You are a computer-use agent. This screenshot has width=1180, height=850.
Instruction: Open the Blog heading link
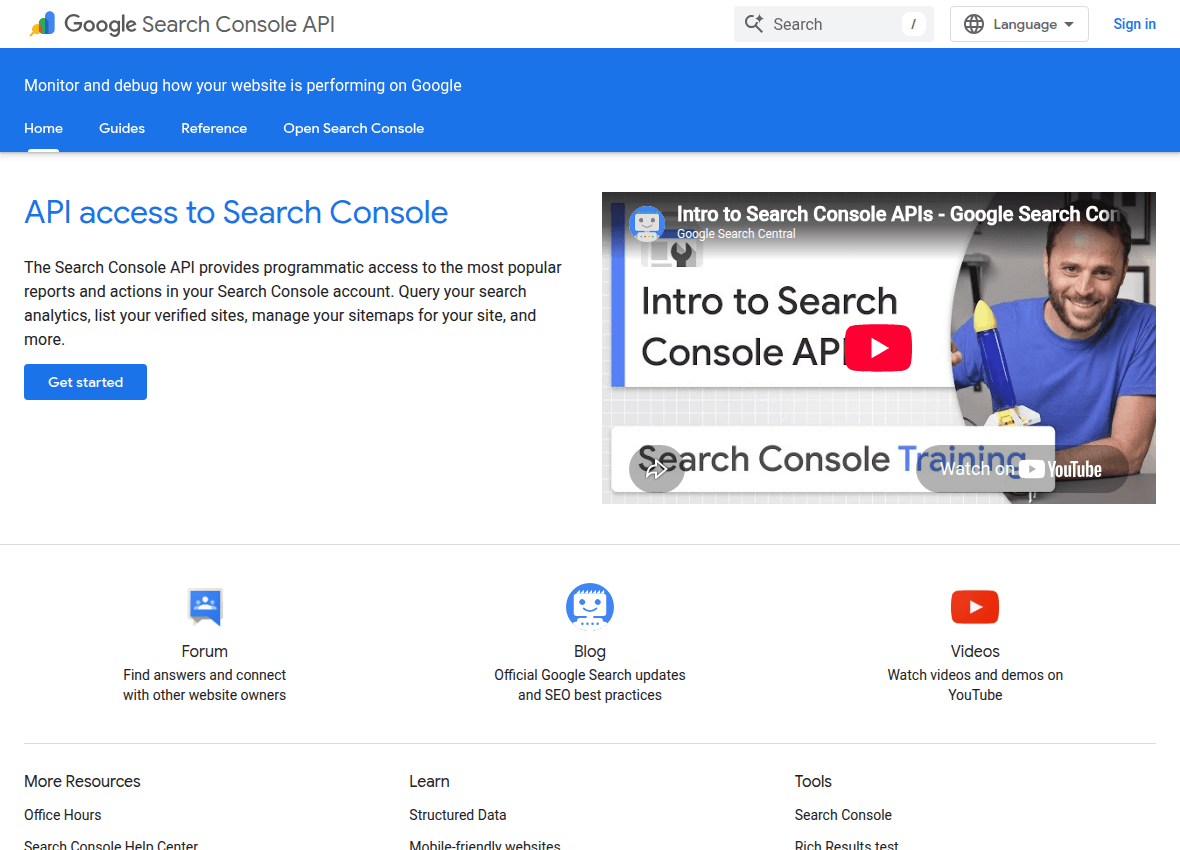tap(590, 651)
